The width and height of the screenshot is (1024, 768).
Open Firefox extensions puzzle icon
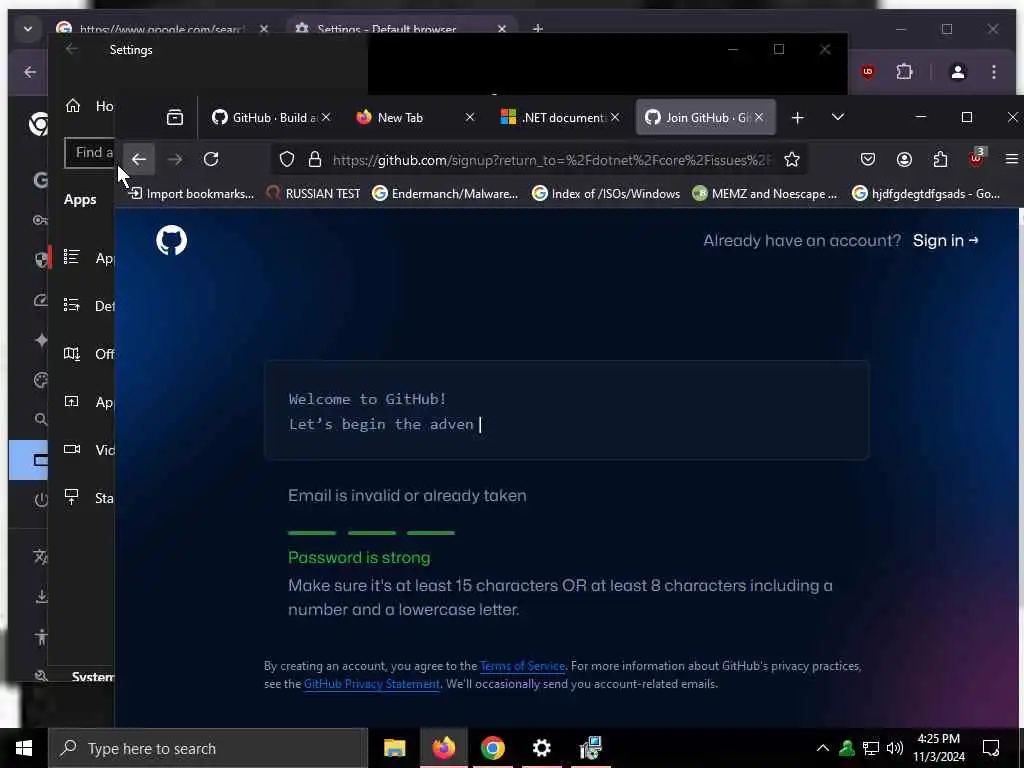point(940,159)
